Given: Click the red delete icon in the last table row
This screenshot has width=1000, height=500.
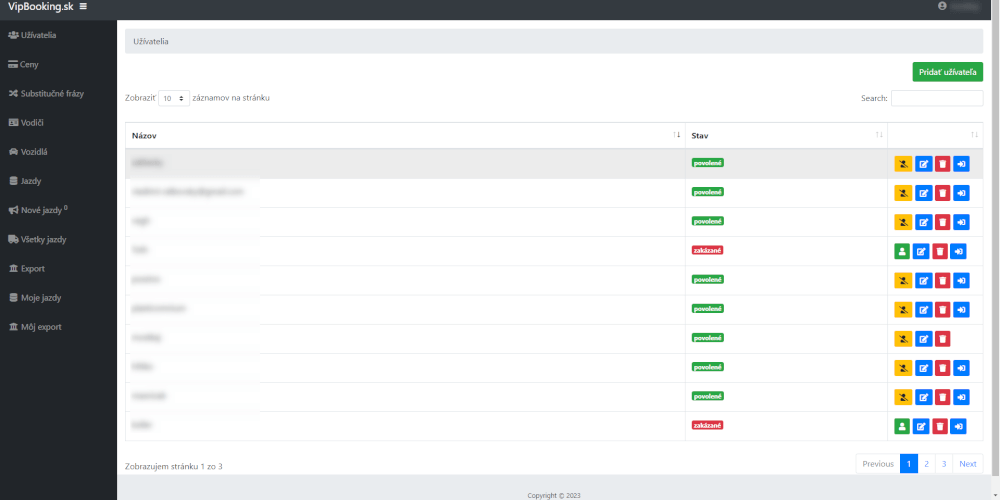Looking at the screenshot, I should click(x=940, y=427).
